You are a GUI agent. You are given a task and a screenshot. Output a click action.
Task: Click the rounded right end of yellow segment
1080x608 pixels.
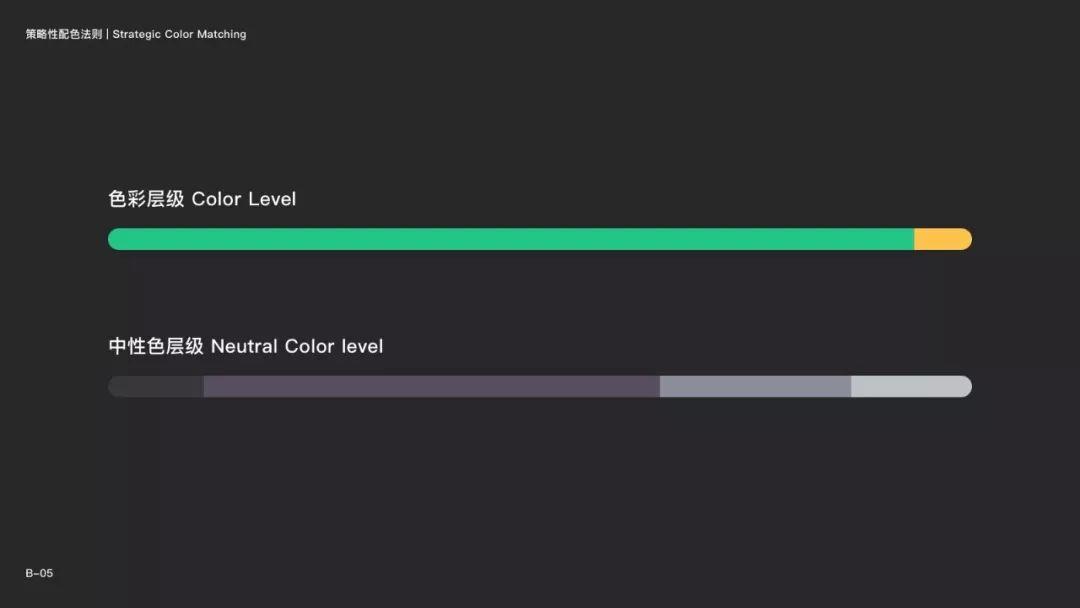pos(966,239)
